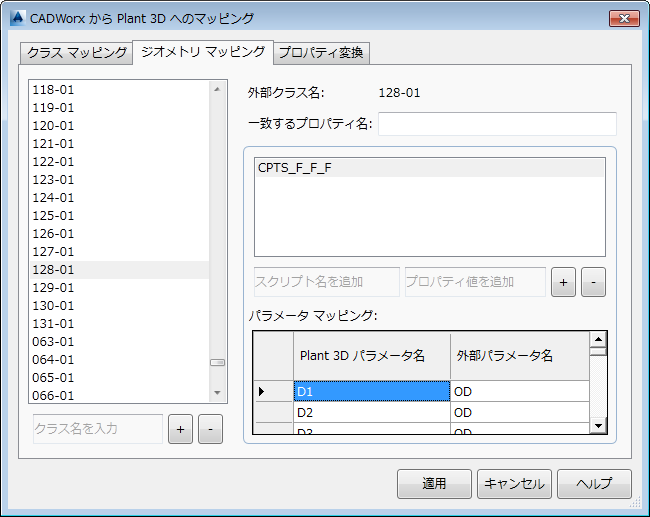The width and height of the screenshot is (650, 517).
Task: Add class with plus button below list
Action: pos(180,429)
